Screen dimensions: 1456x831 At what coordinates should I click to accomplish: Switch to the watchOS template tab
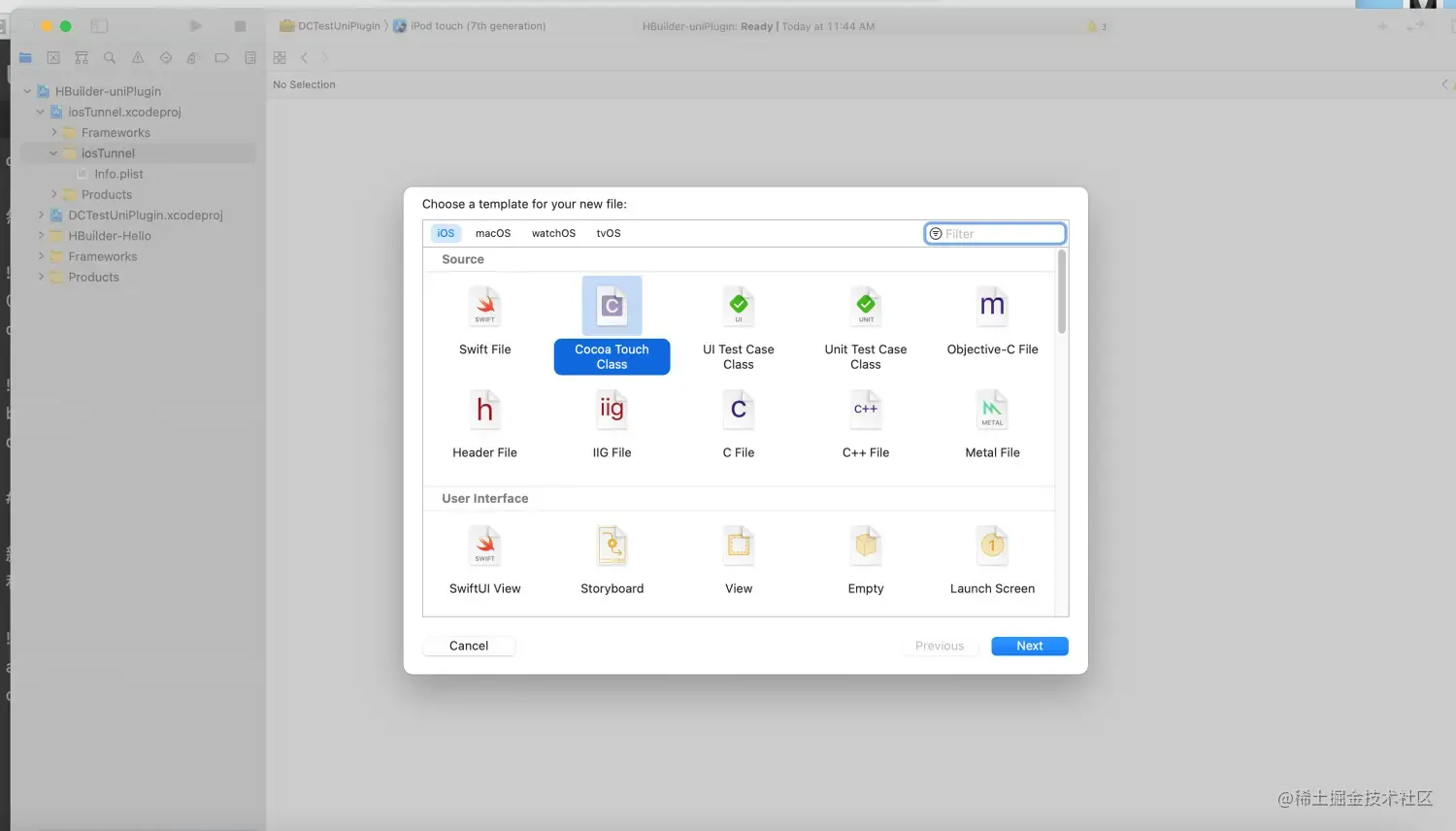553,233
